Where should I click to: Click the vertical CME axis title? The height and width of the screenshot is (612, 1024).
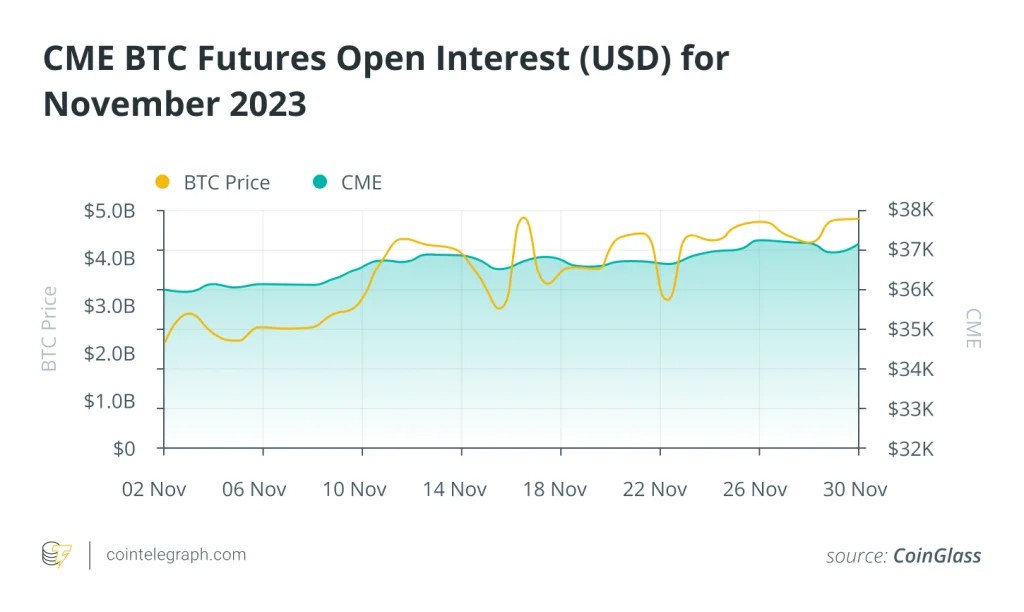973,329
